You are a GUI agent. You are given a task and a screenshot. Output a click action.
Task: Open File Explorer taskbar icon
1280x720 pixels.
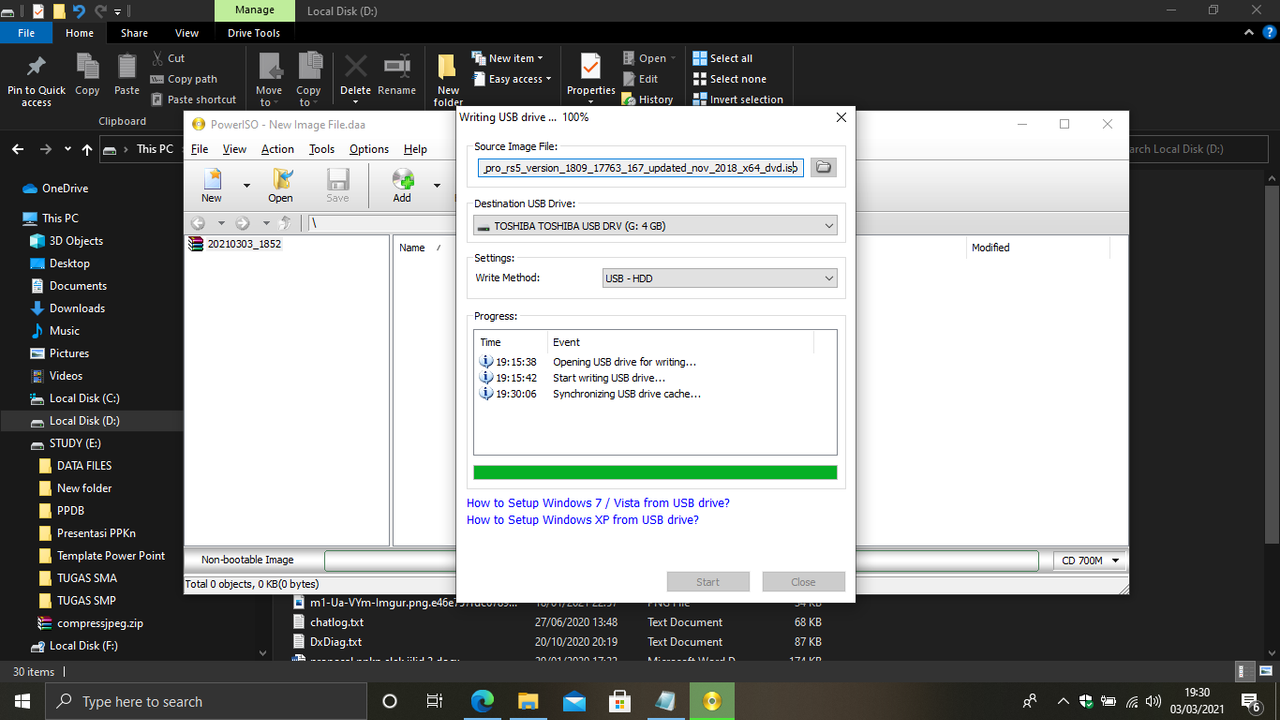point(528,701)
